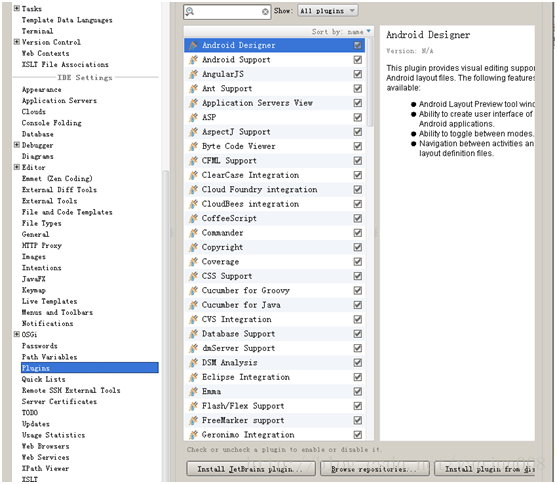Toggle the Copyright plugin checkbox
This screenshot has height=484, width=557.
point(358,247)
